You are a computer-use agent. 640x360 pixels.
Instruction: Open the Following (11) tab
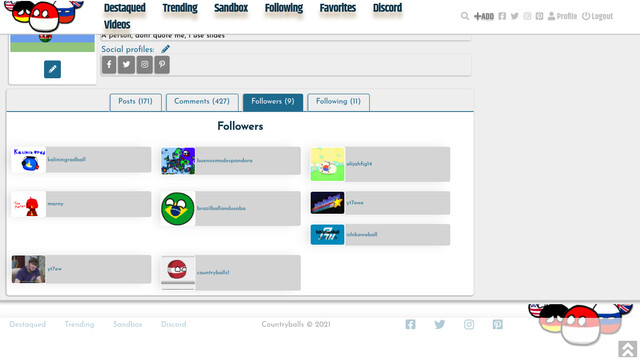338,102
